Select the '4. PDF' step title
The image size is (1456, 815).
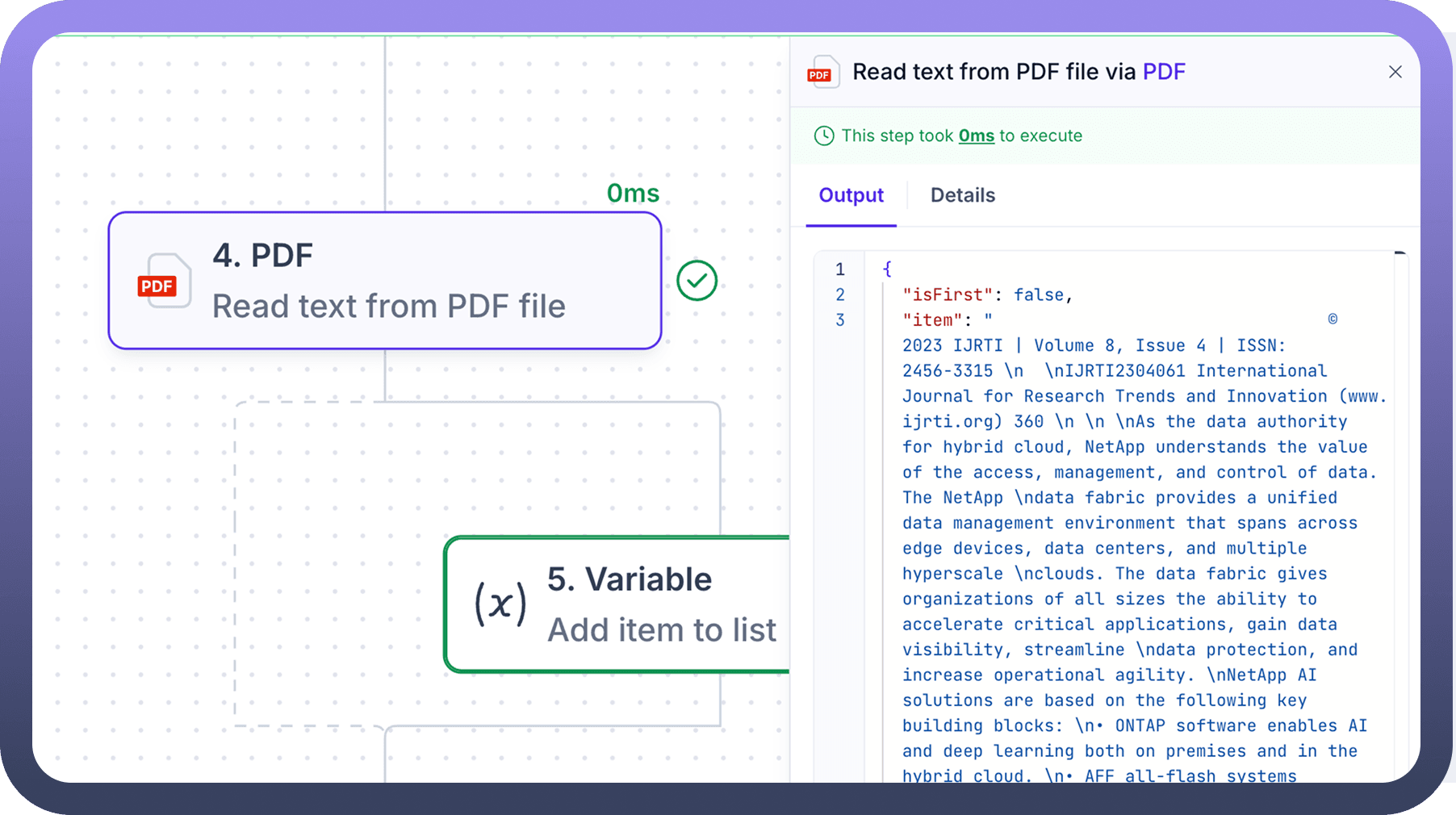[262, 256]
